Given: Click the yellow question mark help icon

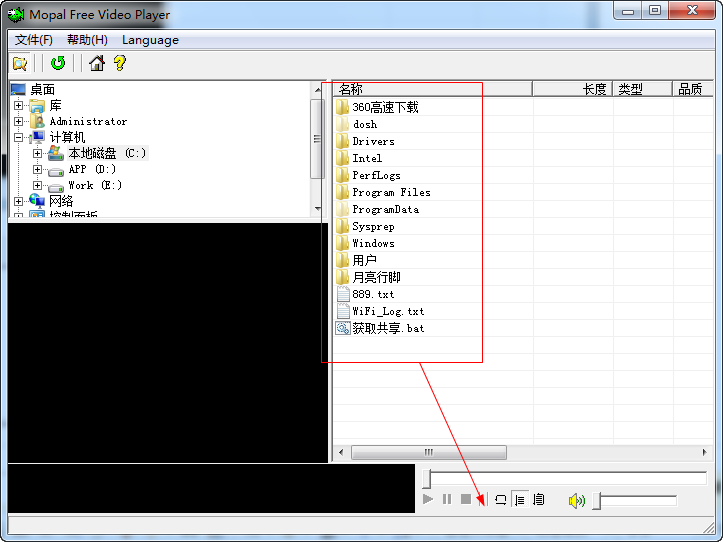Looking at the screenshot, I should tap(119, 63).
